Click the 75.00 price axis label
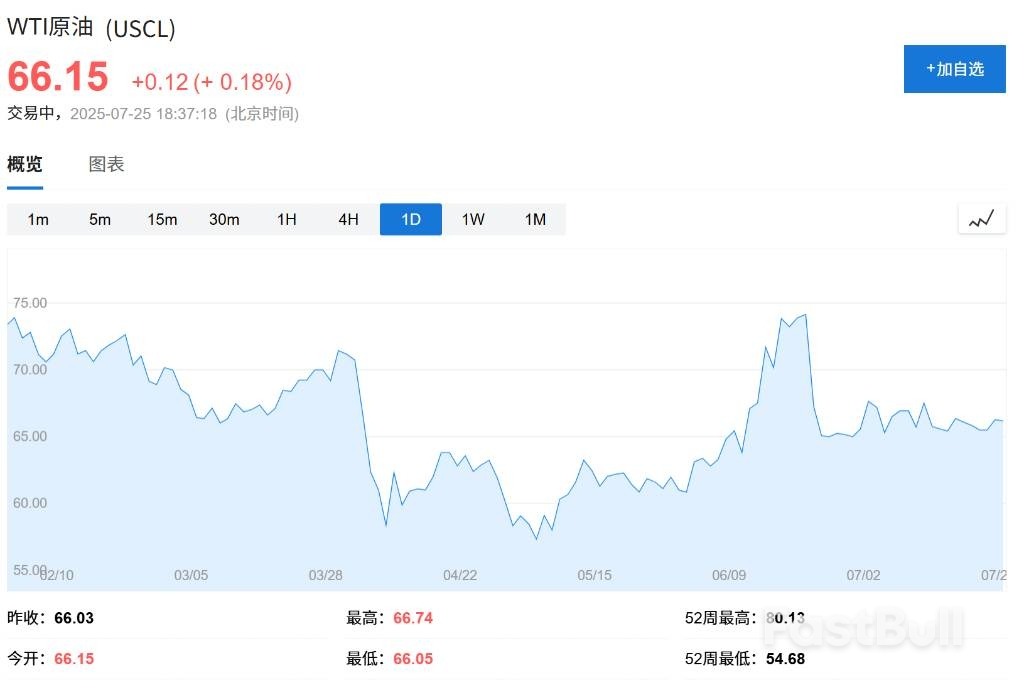The width and height of the screenshot is (1024, 699). pyautogui.click(x=28, y=303)
